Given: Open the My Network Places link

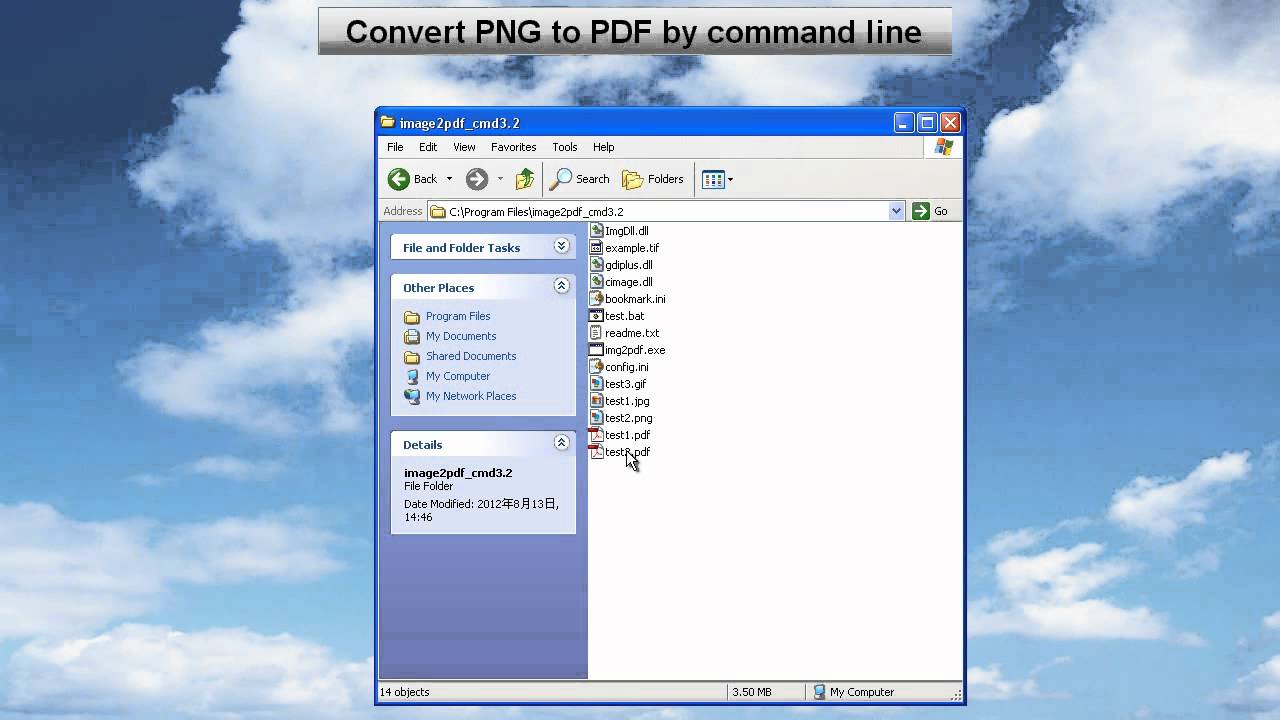Looking at the screenshot, I should [471, 396].
